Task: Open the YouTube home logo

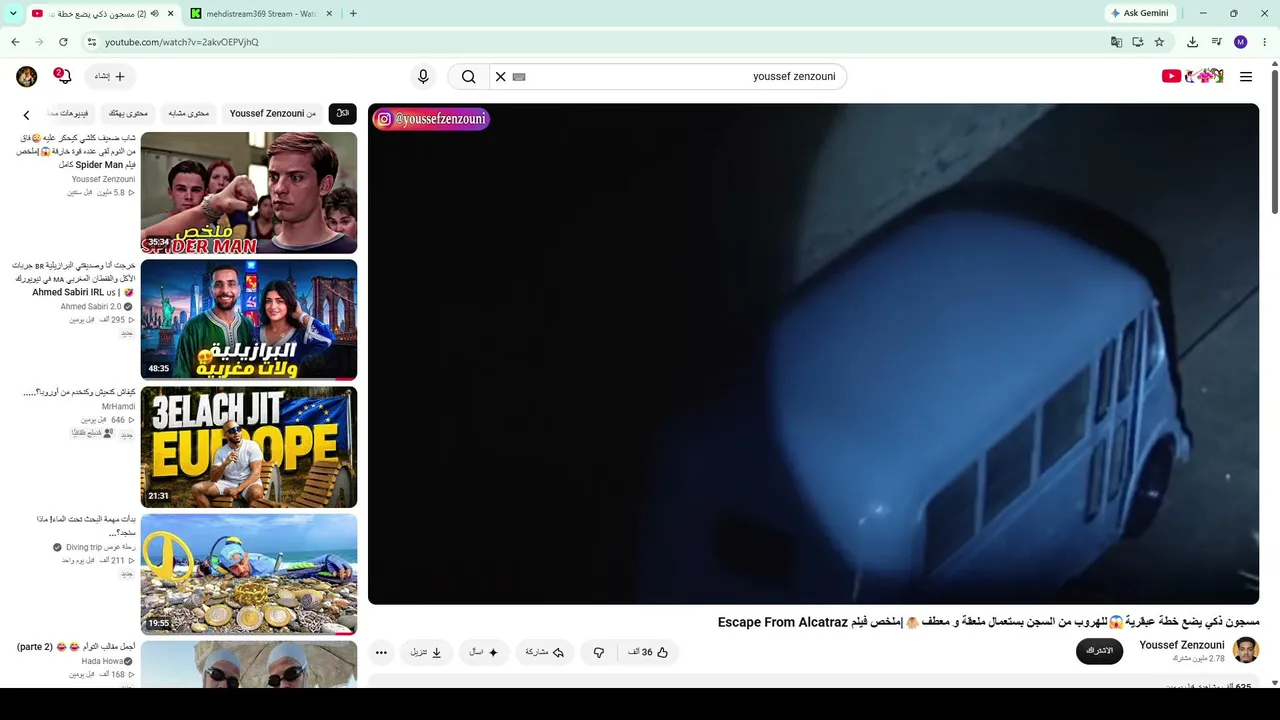Action: (1192, 76)
